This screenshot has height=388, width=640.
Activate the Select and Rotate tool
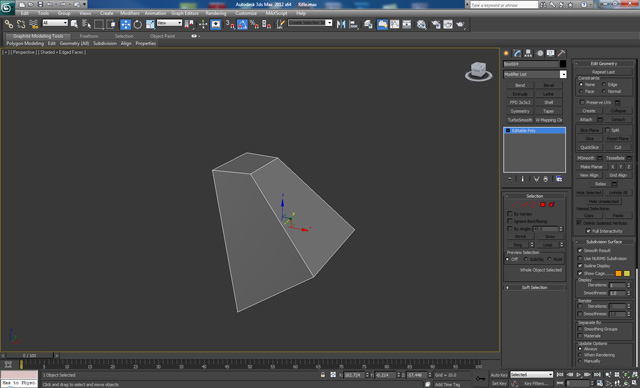pyautogui.click(x=138, y=24)
